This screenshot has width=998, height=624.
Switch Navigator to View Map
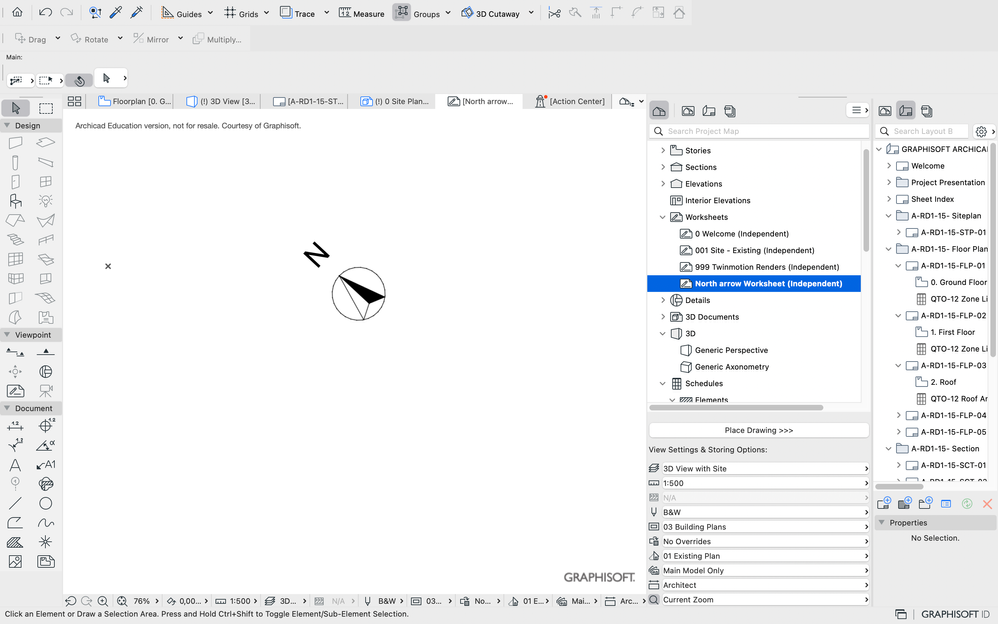point(688,111)
